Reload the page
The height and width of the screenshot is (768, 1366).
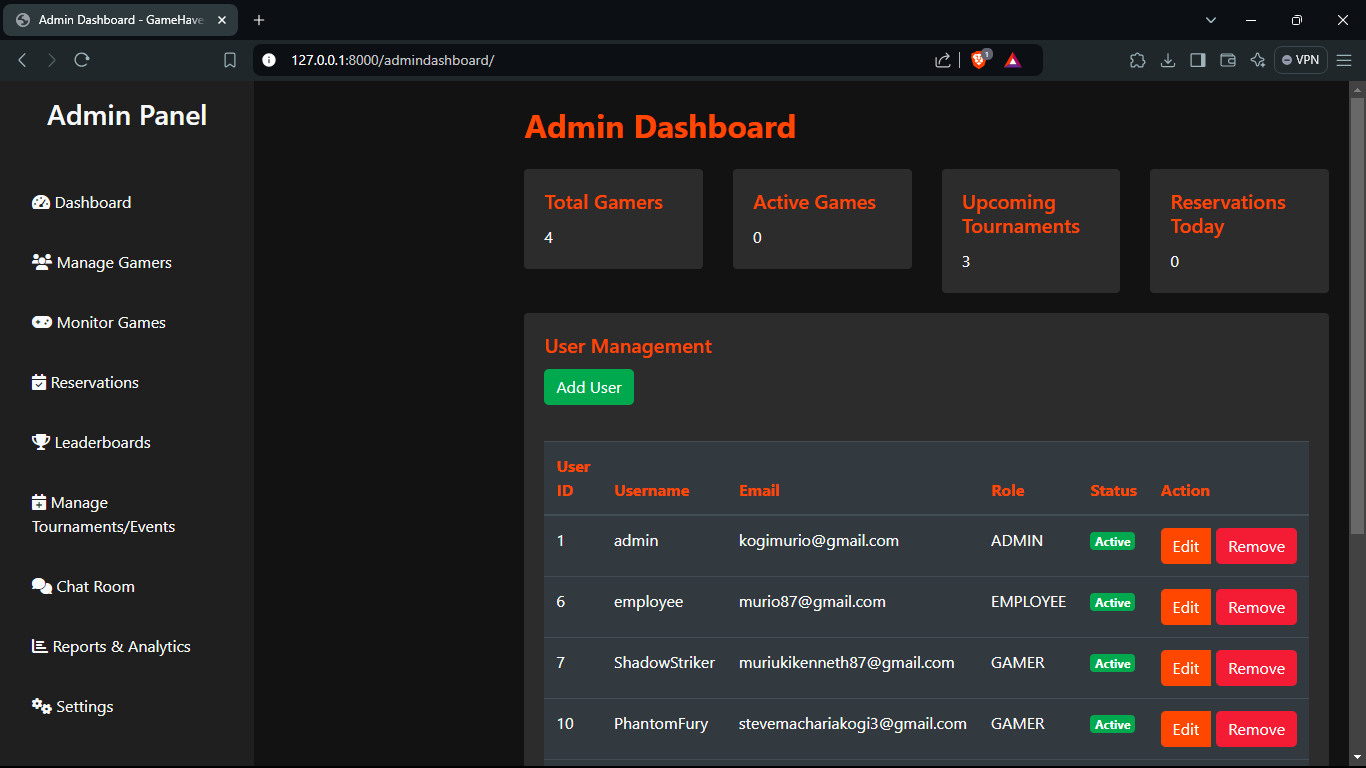[82, 60]
